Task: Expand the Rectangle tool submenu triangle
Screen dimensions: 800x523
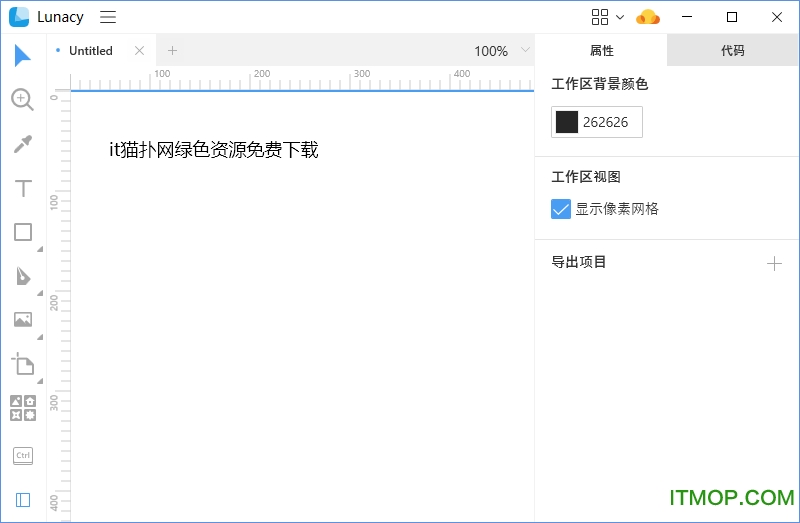Action: pyautogui.click(x=40, y=249)
